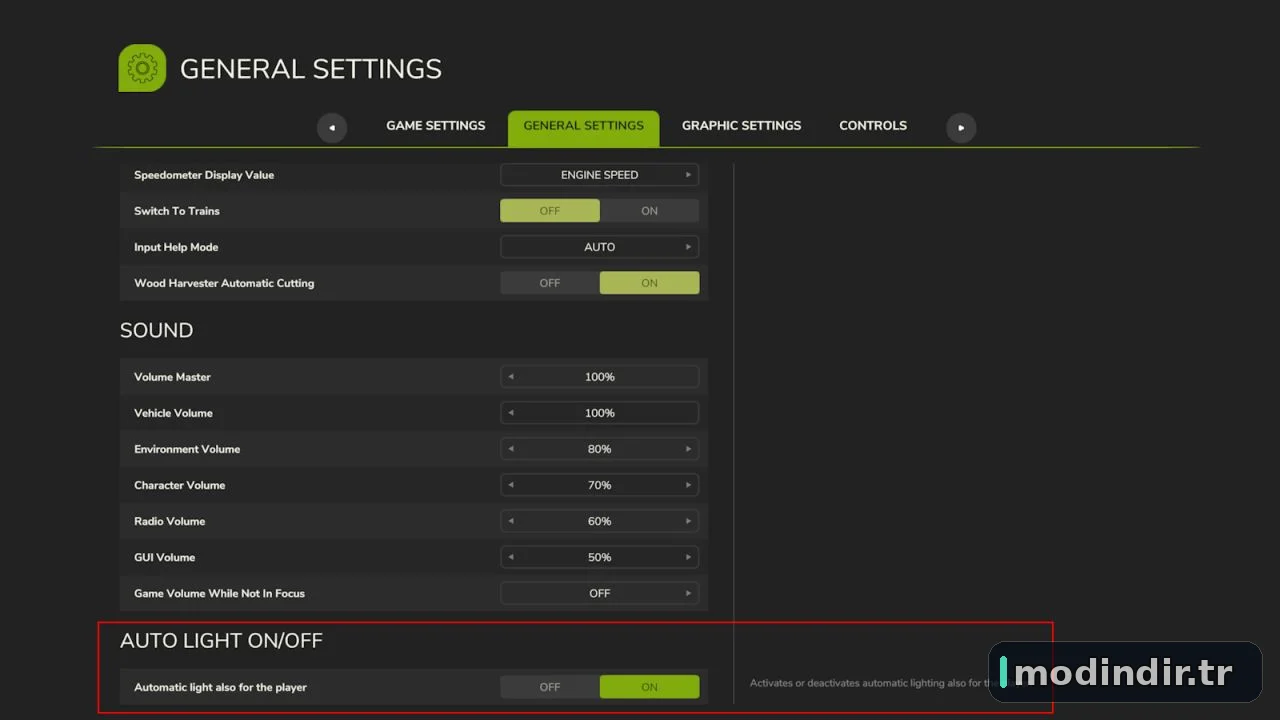
Task: Select the General Settings tab
Action: pos(584,127)
